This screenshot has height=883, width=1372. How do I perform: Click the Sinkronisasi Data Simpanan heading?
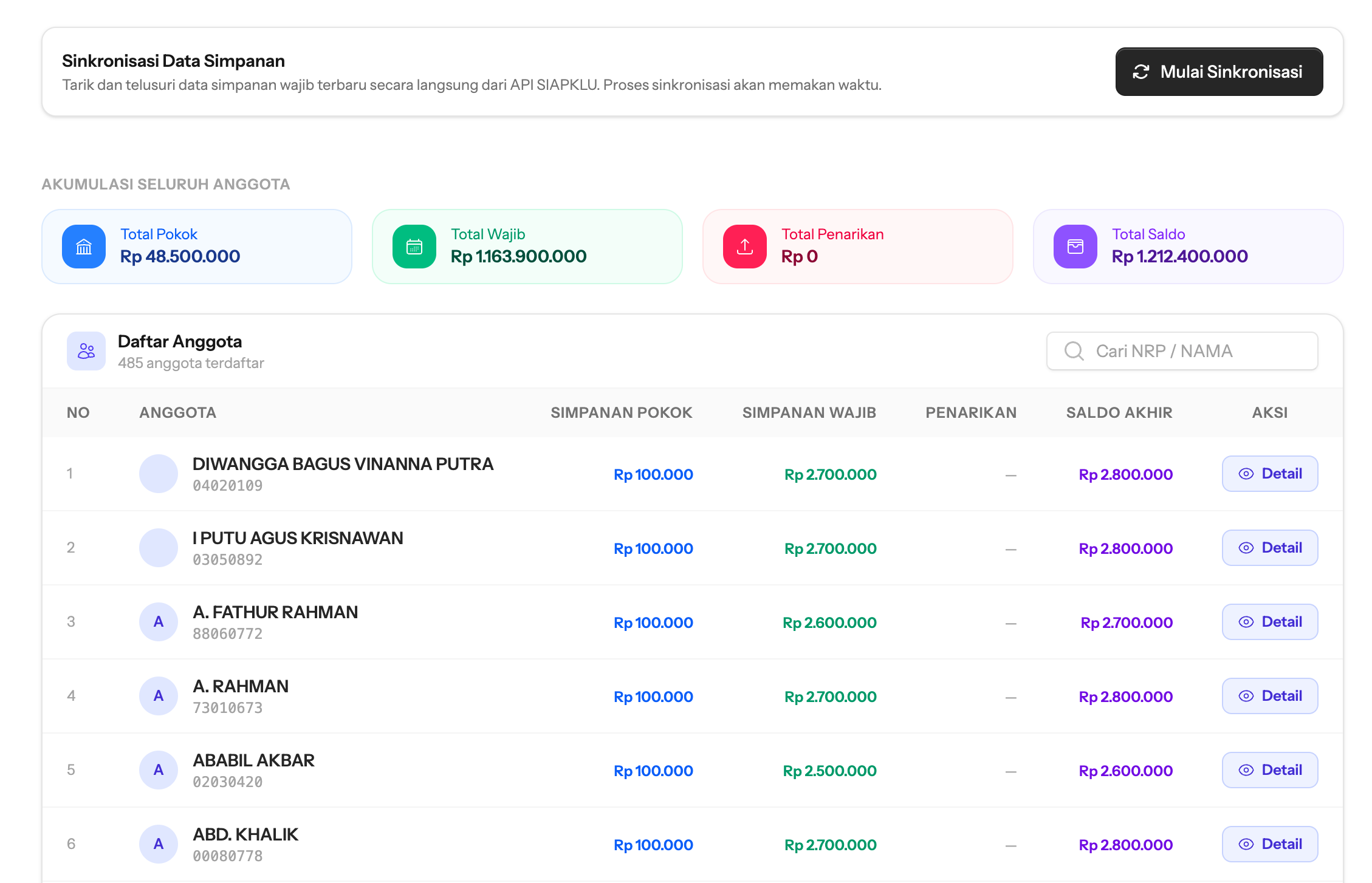click(x=173, y=61)
